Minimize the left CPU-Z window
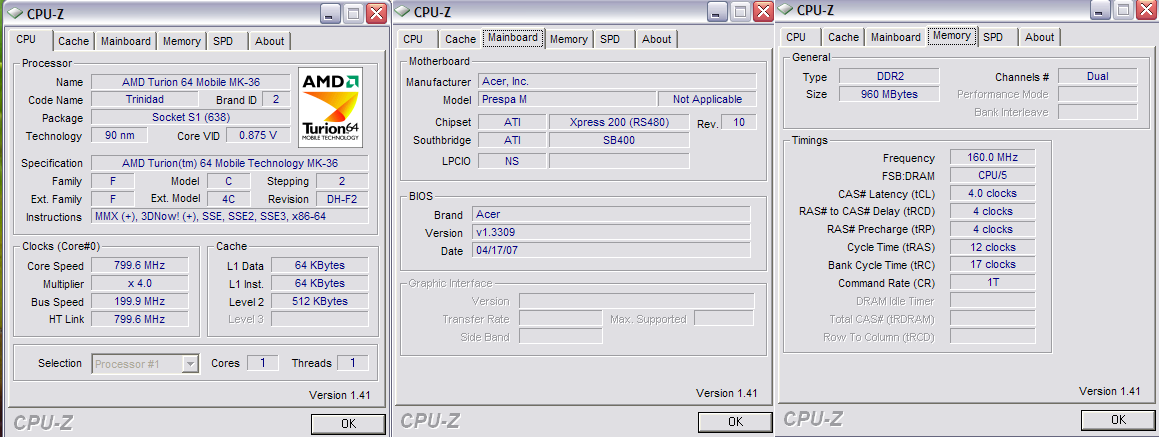The height and width of the screenshot is (437, 1159). pos(330,13)
